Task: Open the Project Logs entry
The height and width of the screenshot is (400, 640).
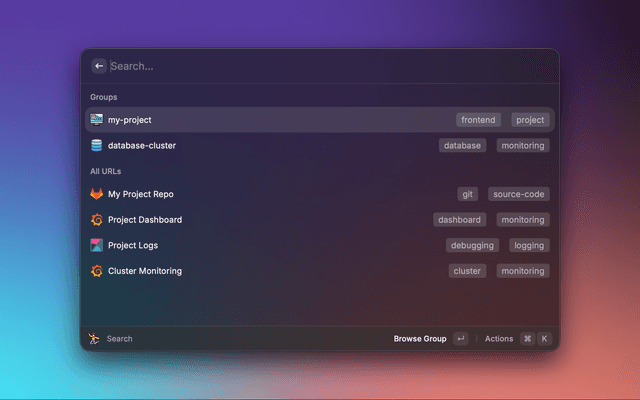Action: [133, 246]
